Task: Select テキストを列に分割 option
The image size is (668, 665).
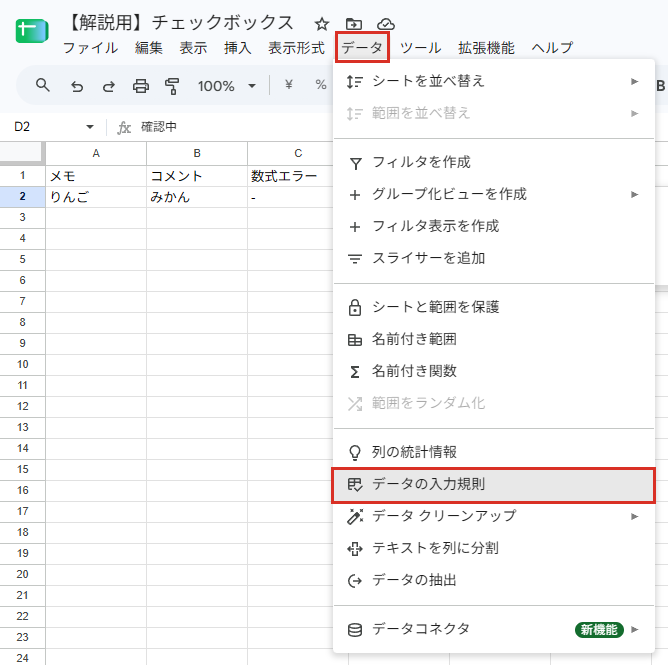Action: click(x=494, y=548)
